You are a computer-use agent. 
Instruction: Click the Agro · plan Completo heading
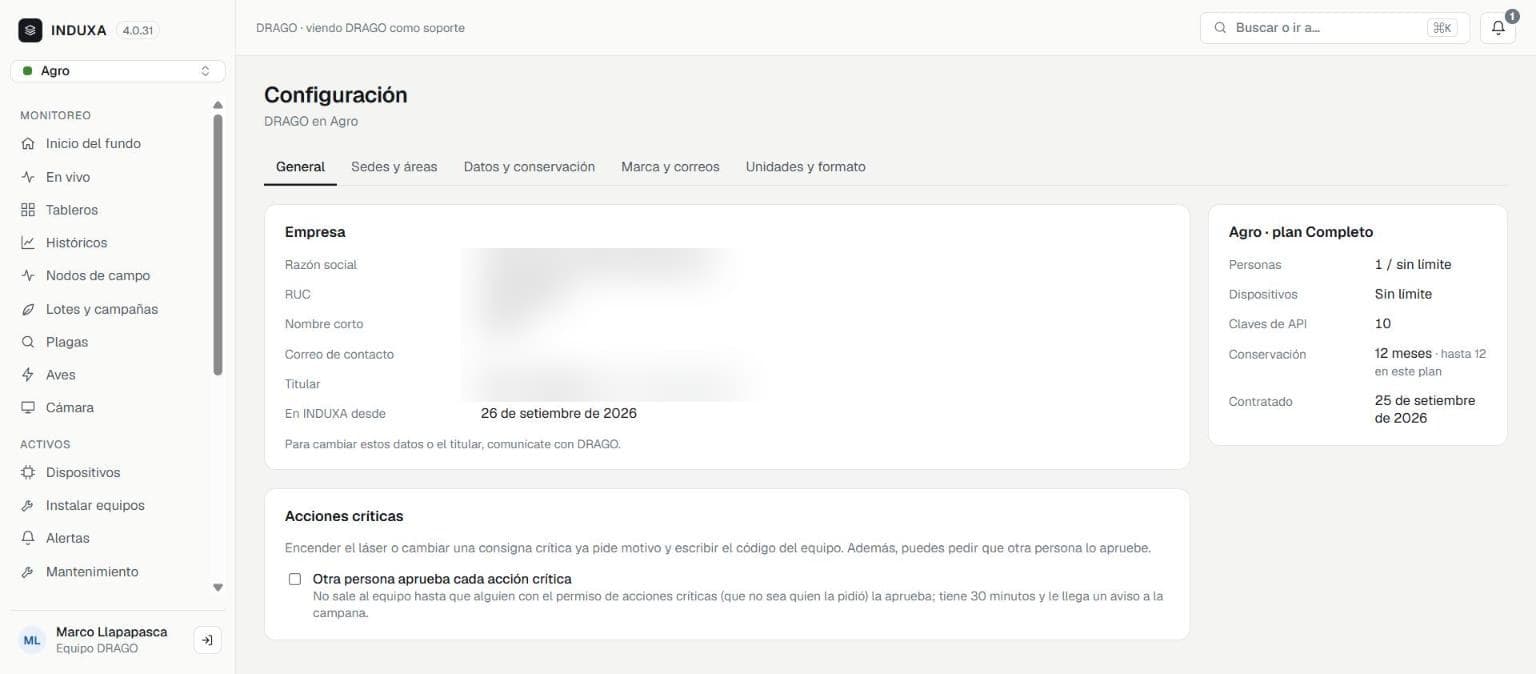click(x=1301, y=232)
